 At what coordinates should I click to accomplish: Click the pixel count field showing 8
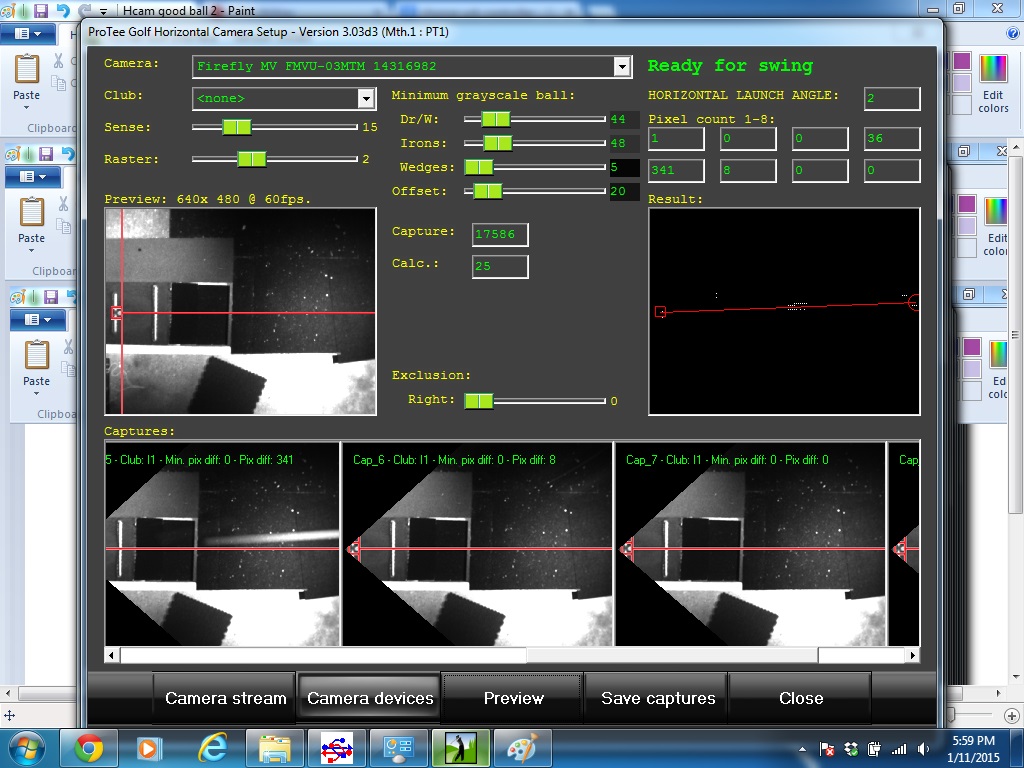[748, 170]
